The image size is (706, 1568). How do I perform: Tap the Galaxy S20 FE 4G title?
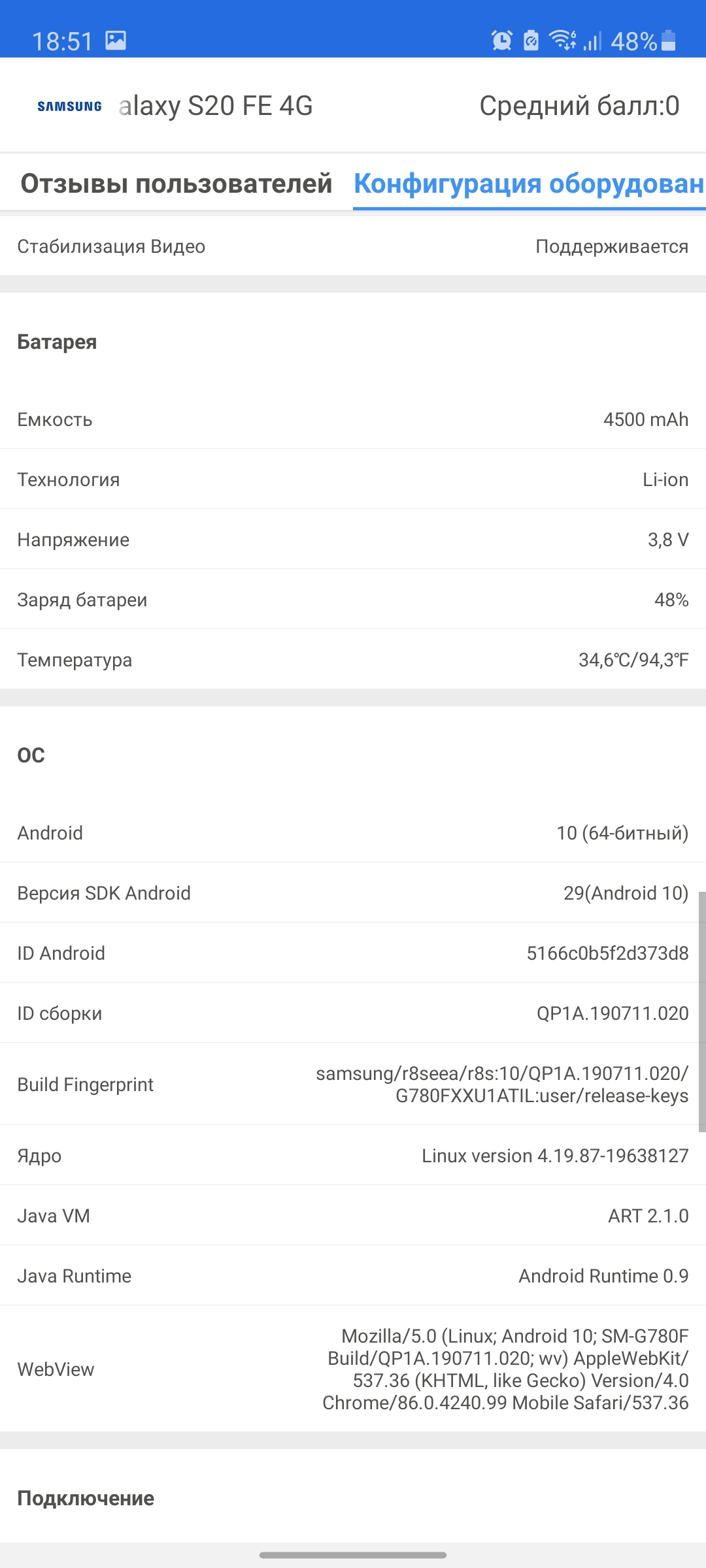[216, 106]
